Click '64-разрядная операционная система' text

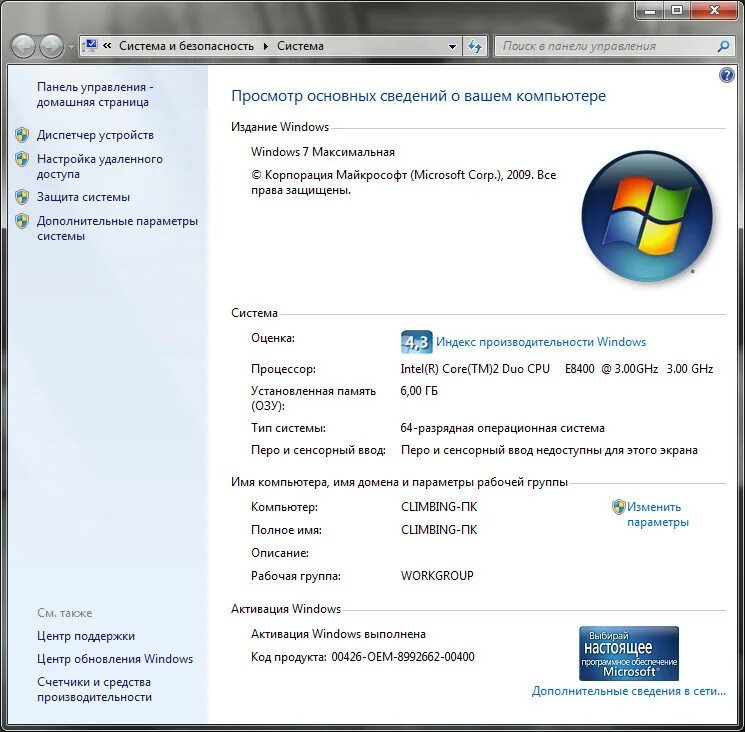point(503,428)
